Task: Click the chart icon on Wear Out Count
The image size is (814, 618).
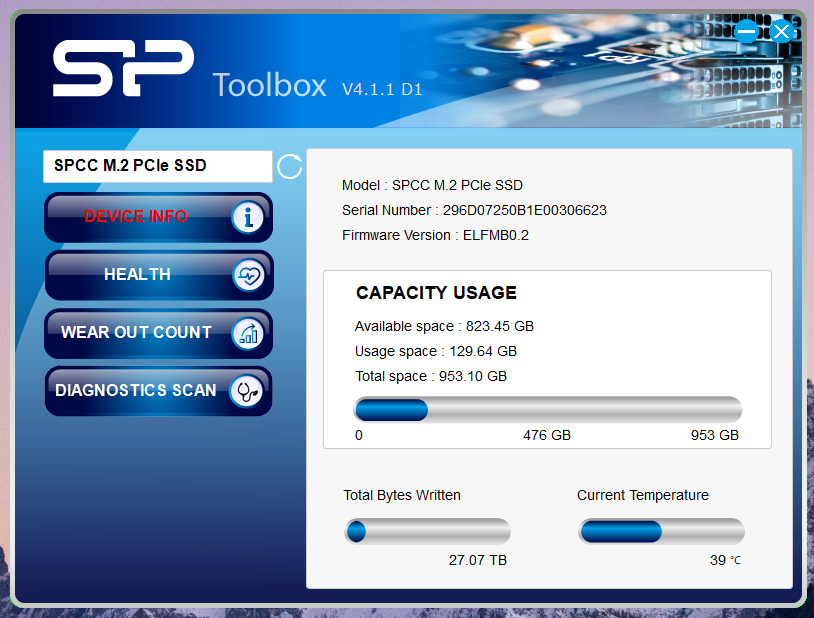Action: pos(248,333)
